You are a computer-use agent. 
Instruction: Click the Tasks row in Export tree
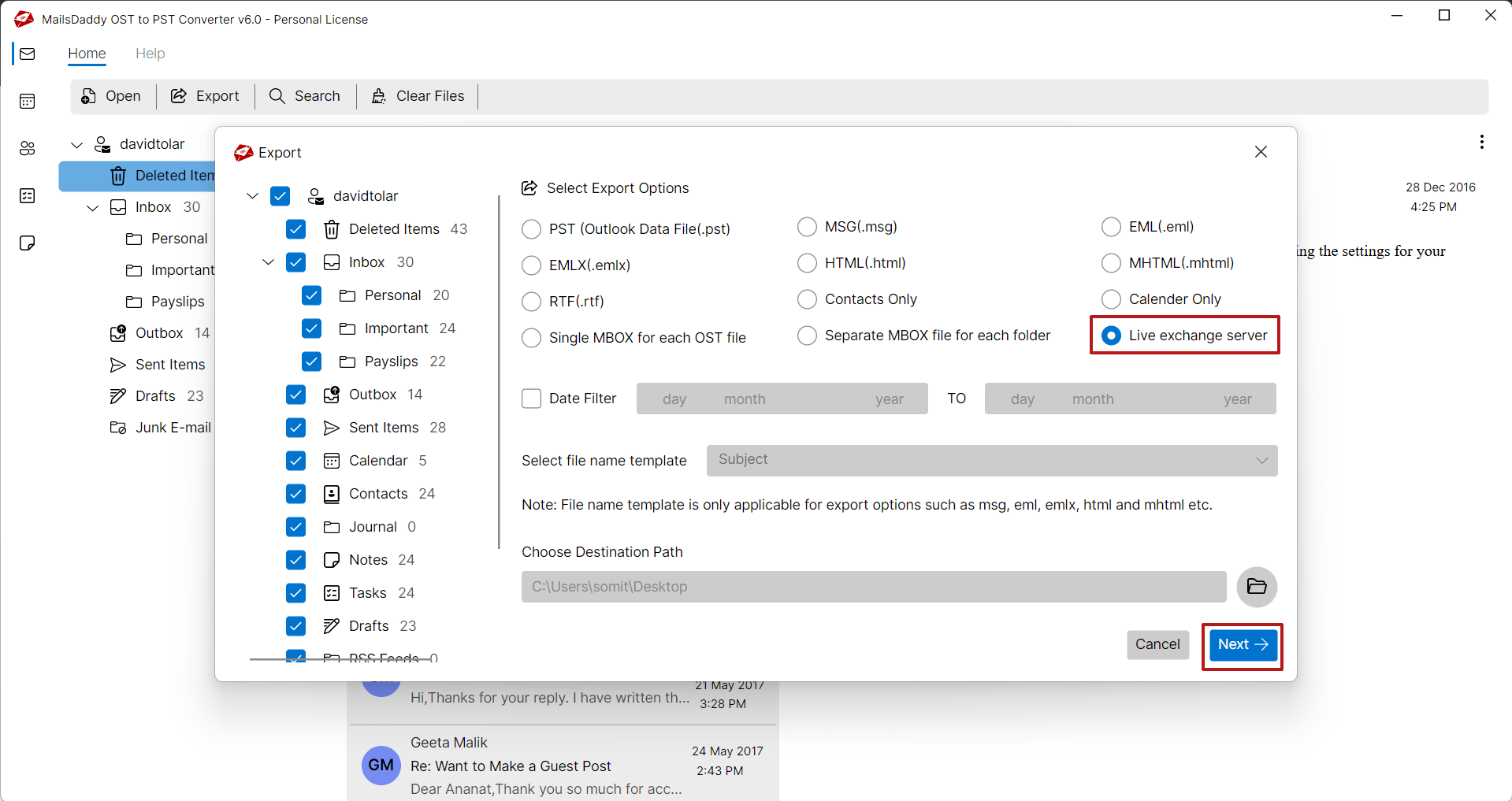(369, 593)
